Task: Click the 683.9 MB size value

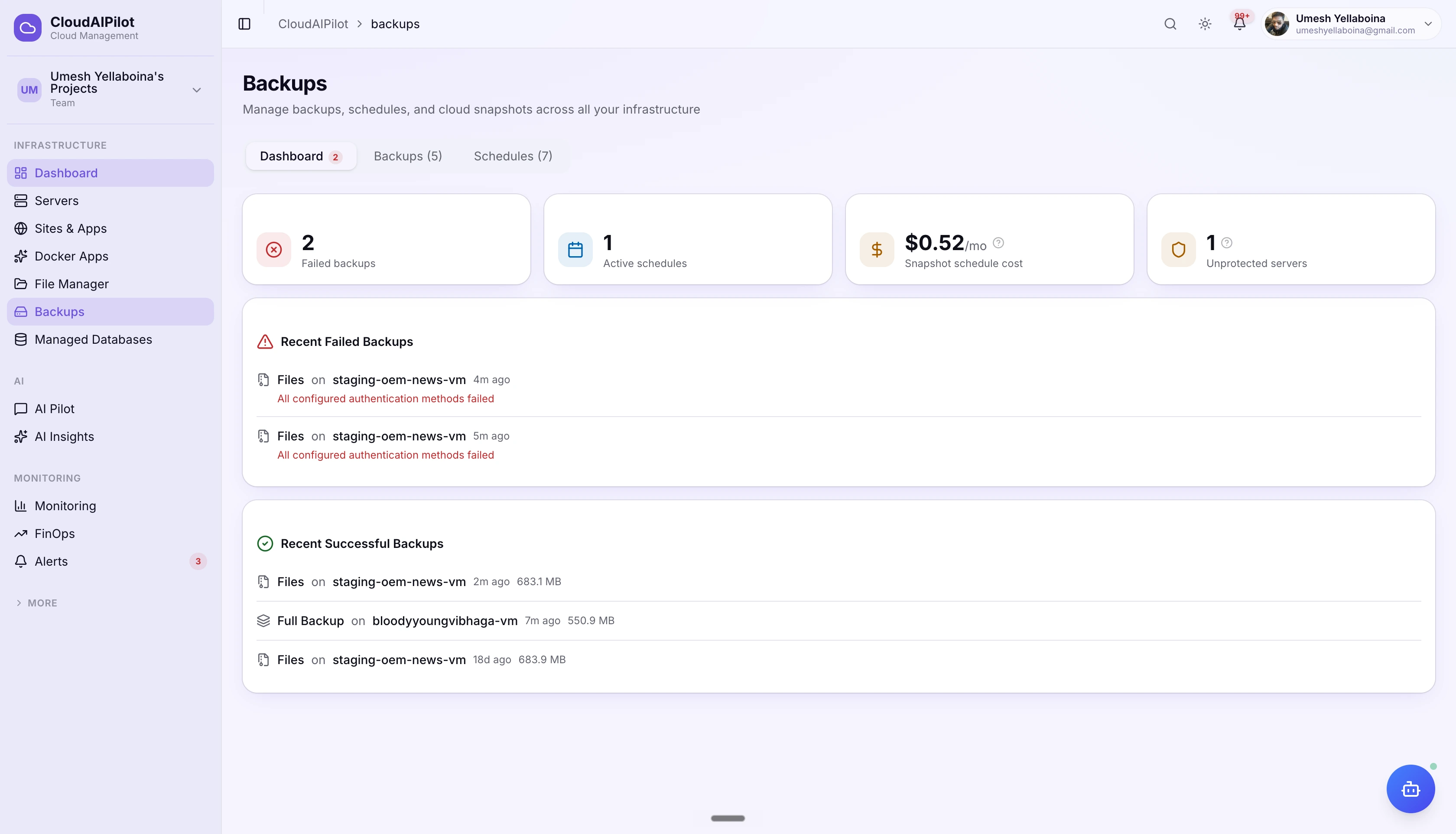Action: coord(542,660)
